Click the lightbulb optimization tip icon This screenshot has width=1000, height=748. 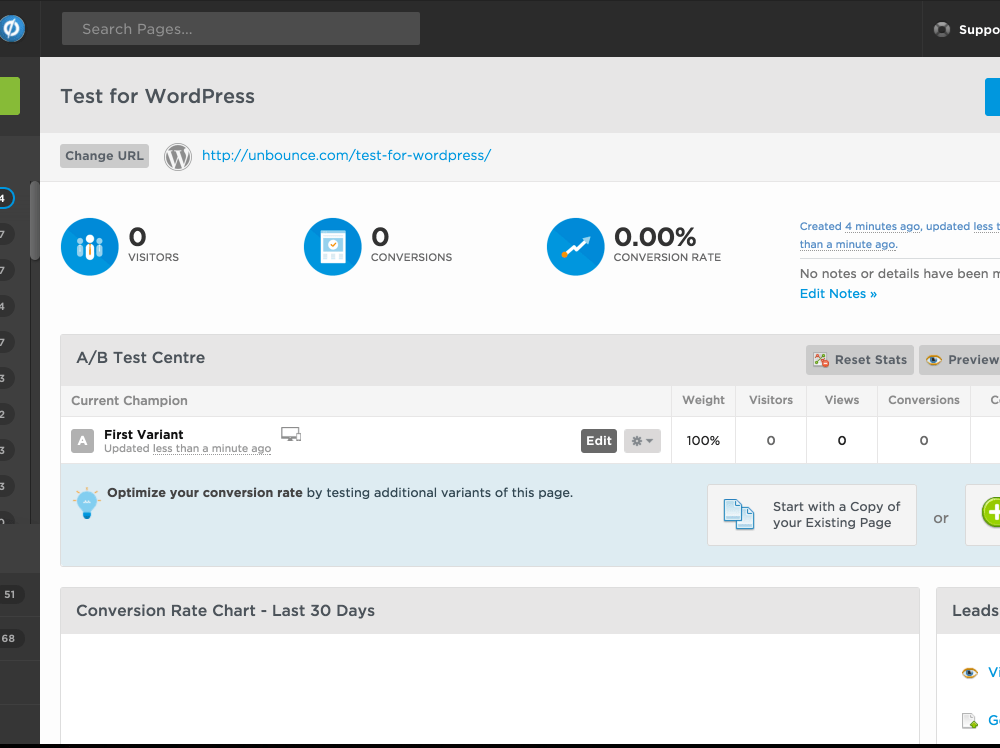point(87,502)
